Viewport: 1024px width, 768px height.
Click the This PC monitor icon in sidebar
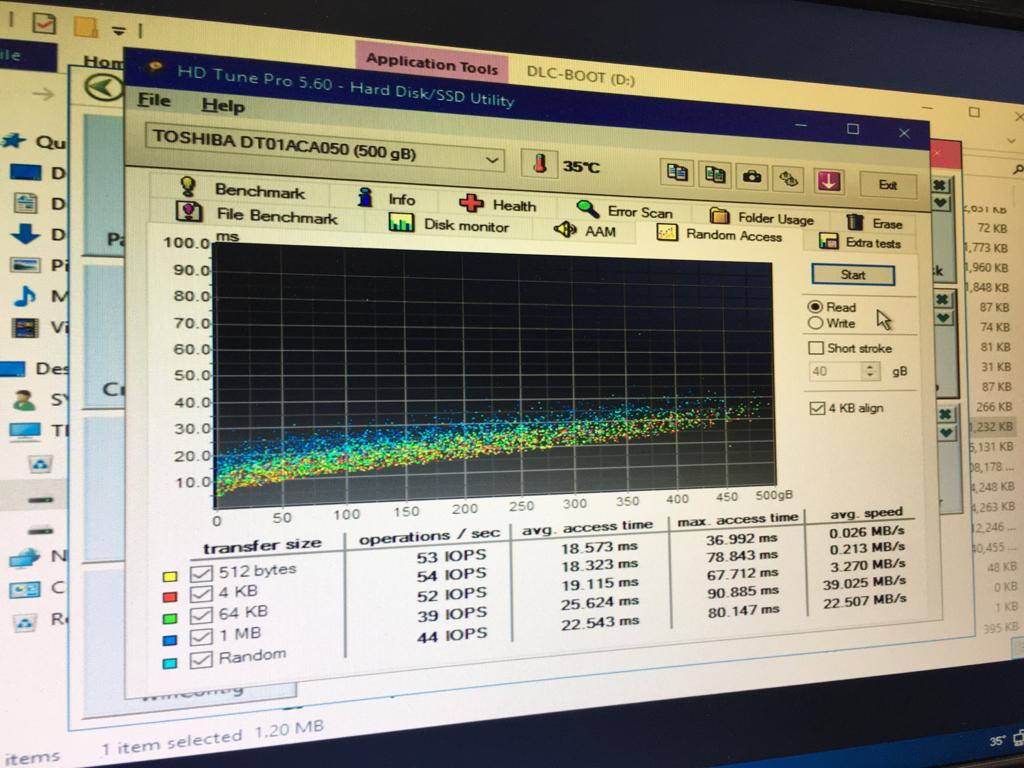[24, 430]
